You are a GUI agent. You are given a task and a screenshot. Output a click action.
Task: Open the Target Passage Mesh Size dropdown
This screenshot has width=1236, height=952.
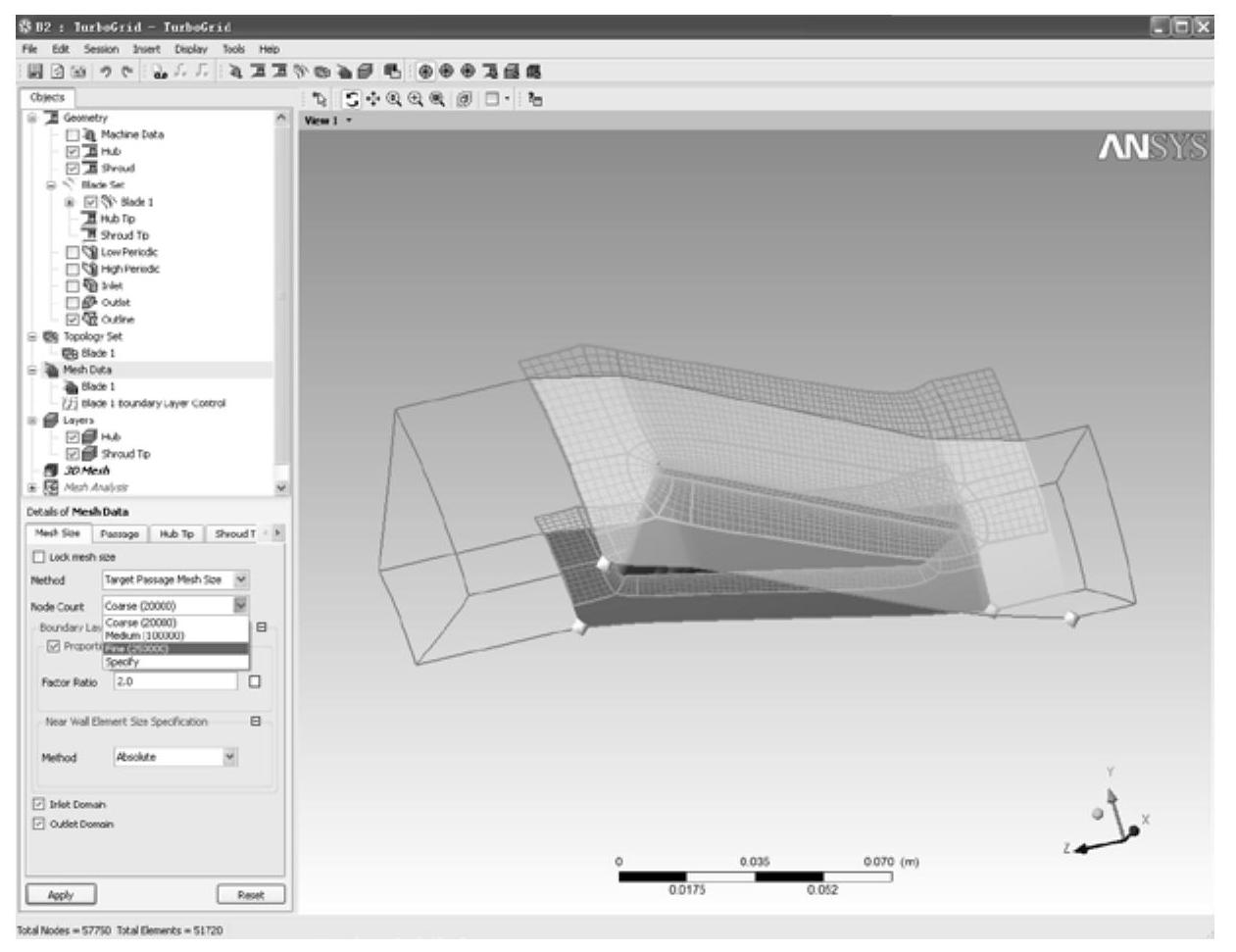click(241, 580)
